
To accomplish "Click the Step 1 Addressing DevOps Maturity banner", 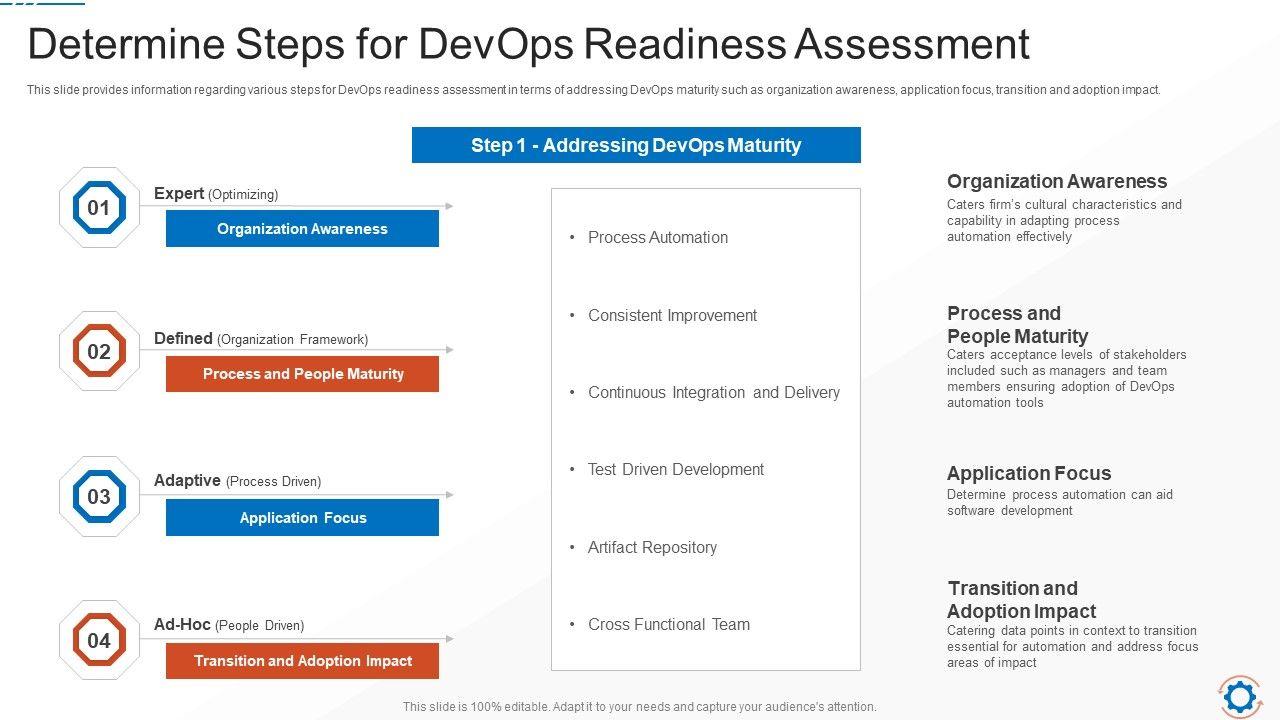I will coord(636,145).
